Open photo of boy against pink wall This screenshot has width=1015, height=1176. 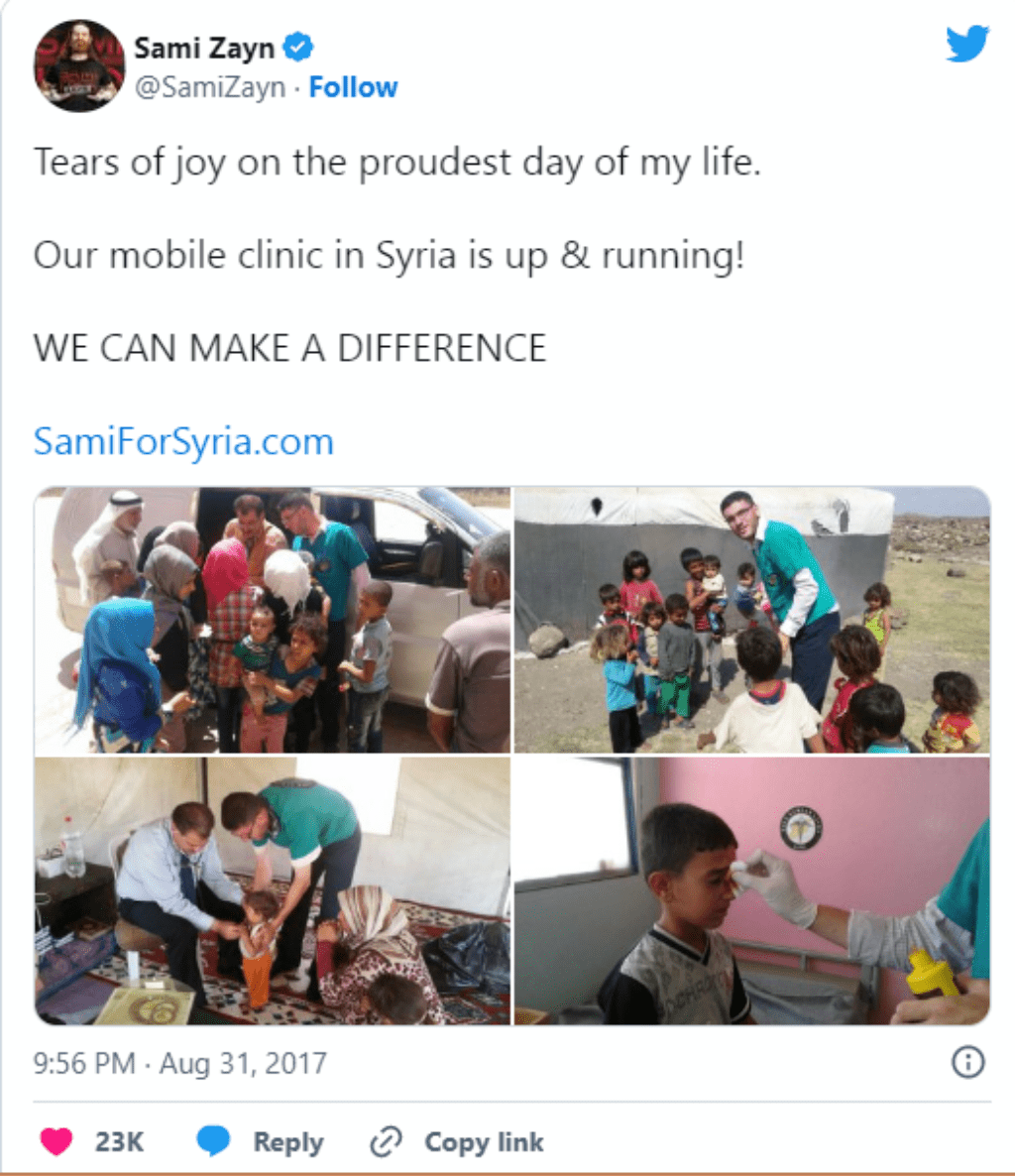point(752,891)
